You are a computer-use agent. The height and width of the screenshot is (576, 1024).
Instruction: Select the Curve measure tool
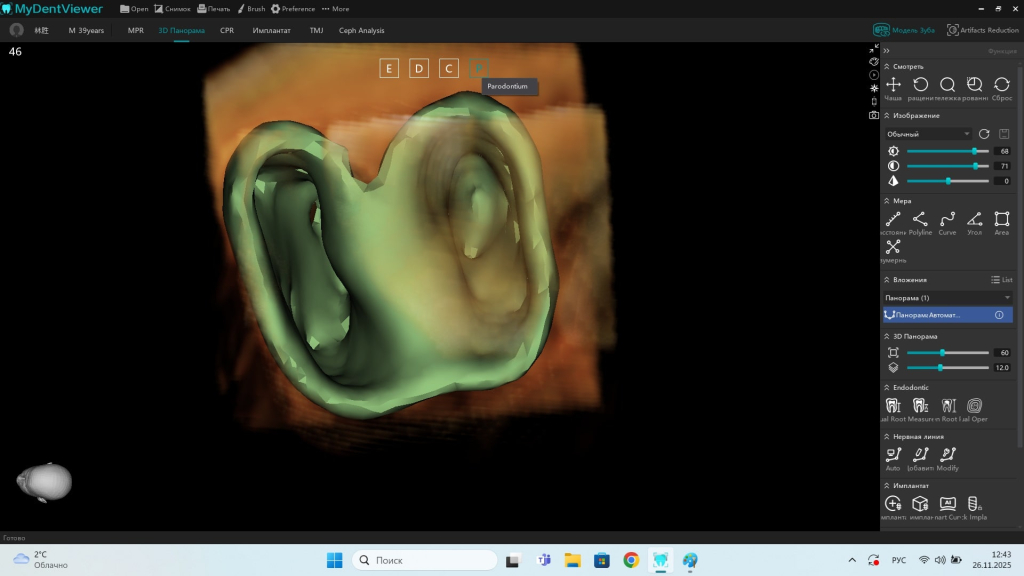tap(947, 219)
